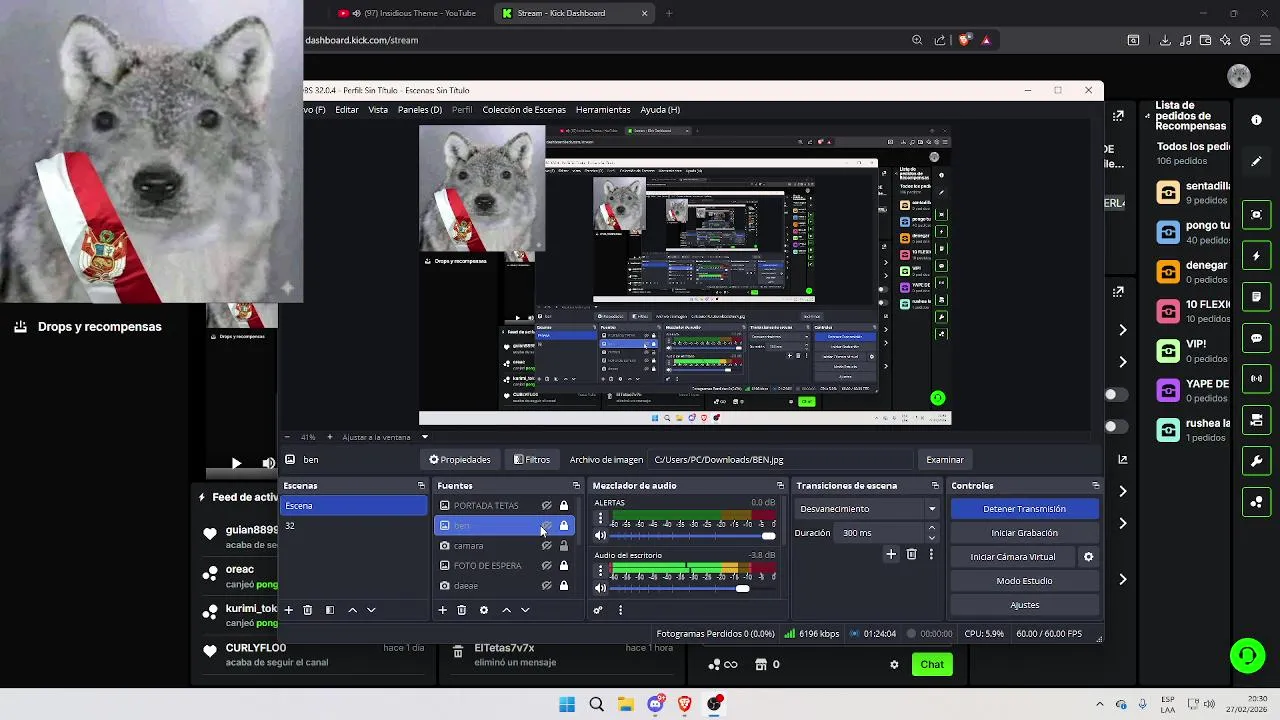The width and height of the screenshot is (1280, 720).
Task: Toggle visibility of FOTO DE ESPERA source
Action: pyautogui.click(x=546, y=566)
